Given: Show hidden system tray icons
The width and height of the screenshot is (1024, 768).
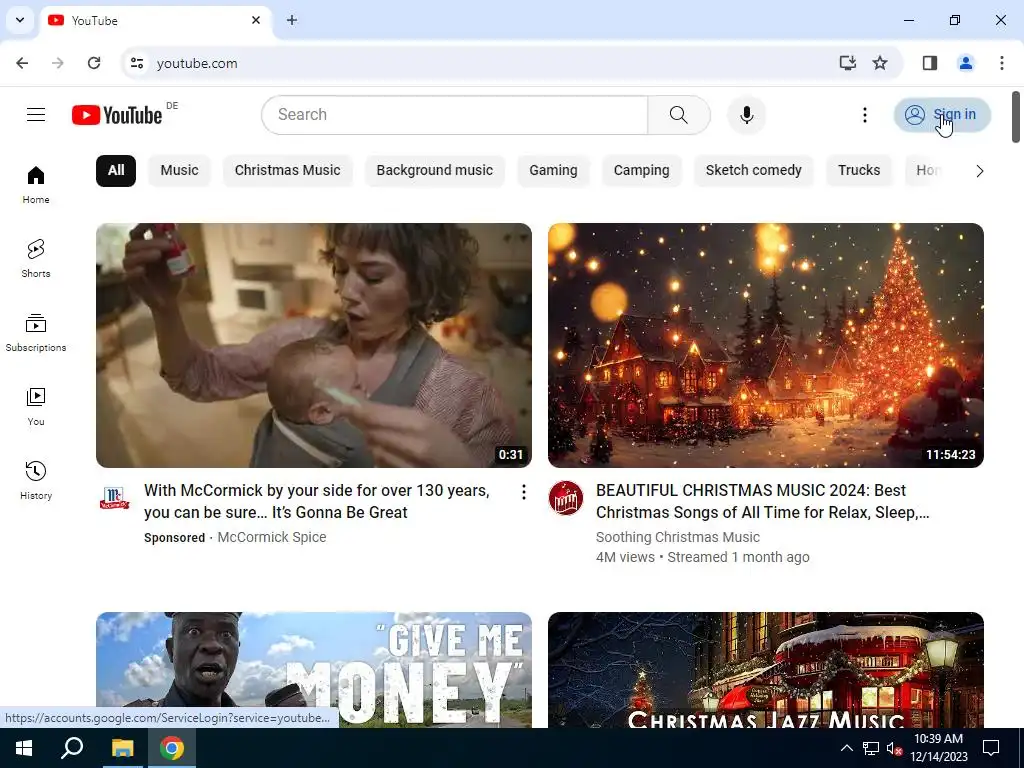Looking at the screenshot, I should point(846,748).
